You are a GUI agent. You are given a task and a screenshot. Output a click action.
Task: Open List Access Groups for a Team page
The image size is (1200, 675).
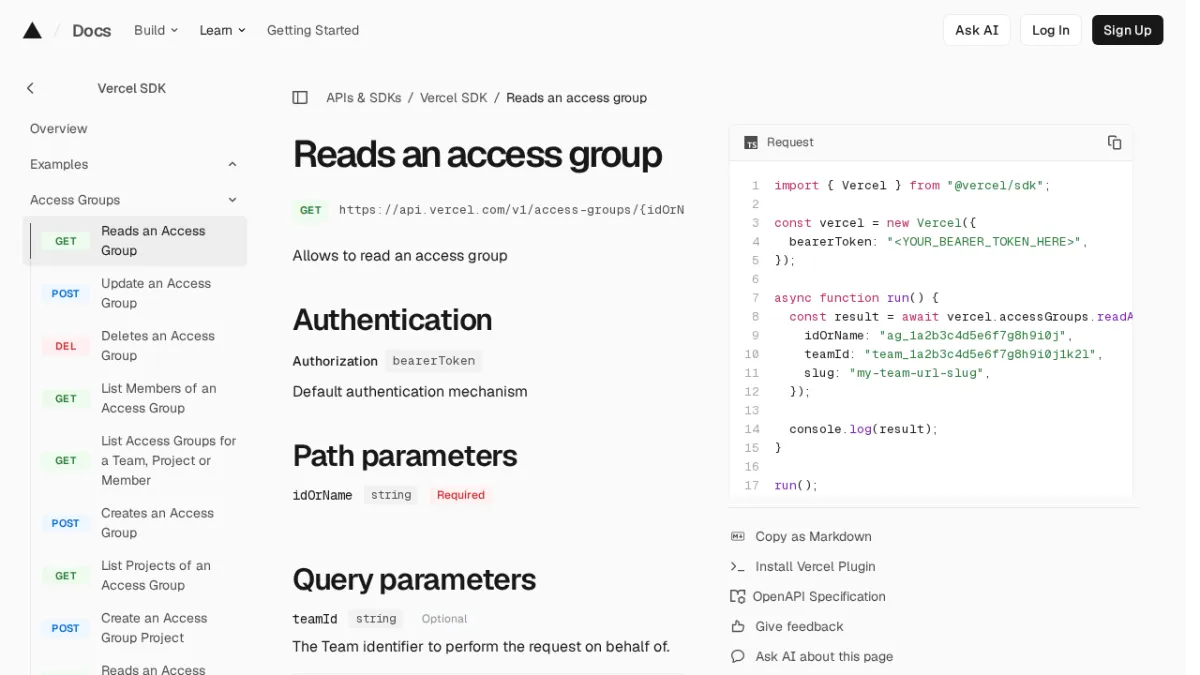(x=169, y=460)
